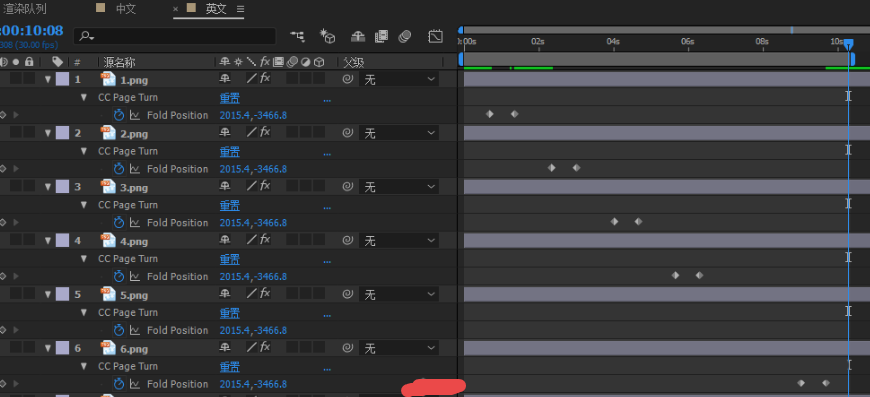Screen dimensions: 870x397
Task: Collapse layer 1.png twirl arrow
Action: coord(48,79)
